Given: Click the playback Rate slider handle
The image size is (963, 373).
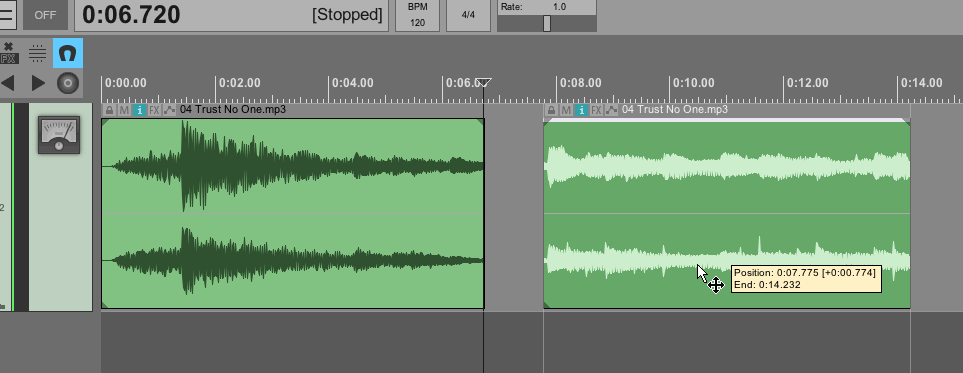Looking at the screenshot, I should pos(547,23).
